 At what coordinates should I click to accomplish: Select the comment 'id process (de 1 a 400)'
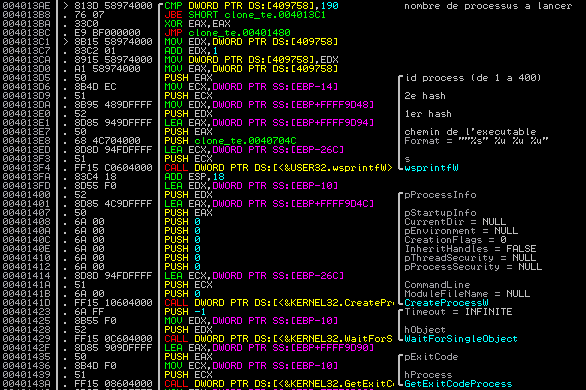tap(473, 78)
